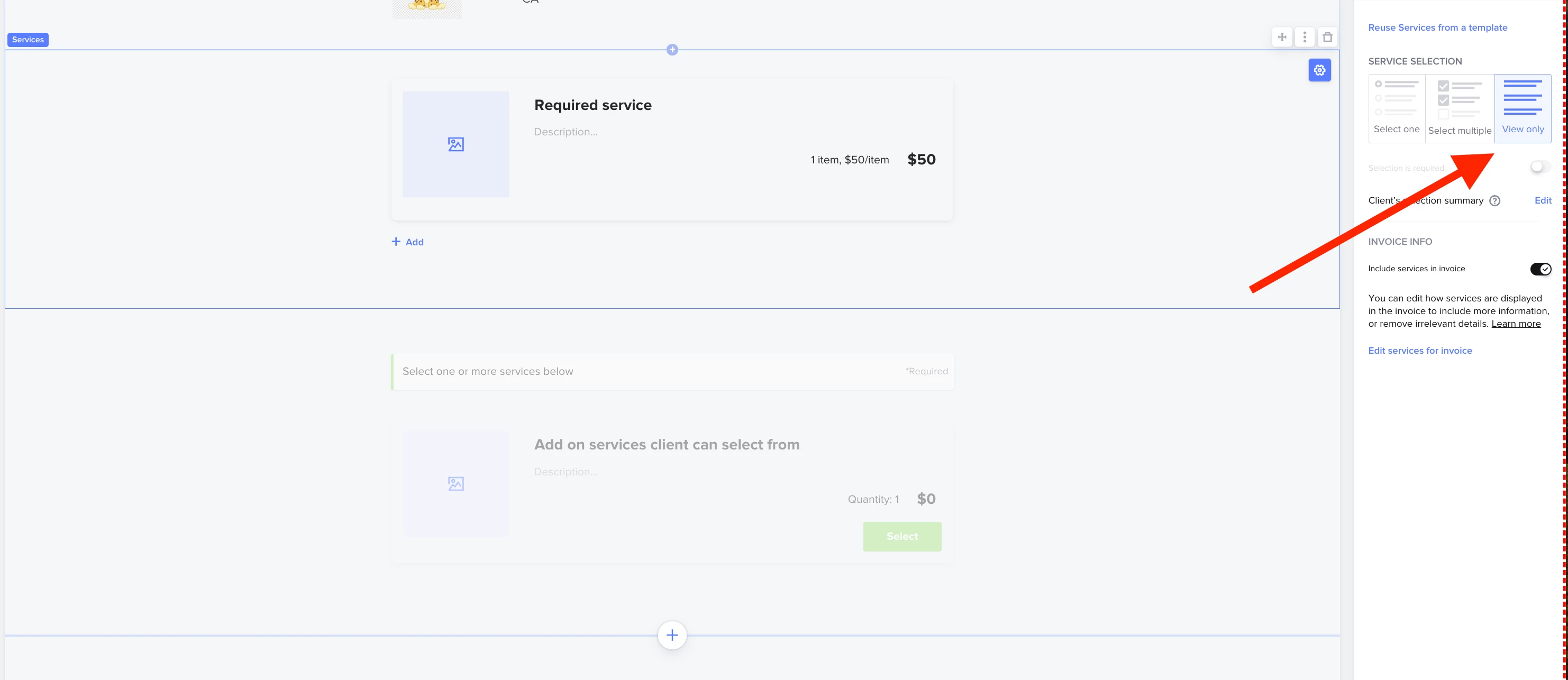Choose the Select multiple selection option
The height and width of the screenshot is (680, 1568).
coord(1459,108)
